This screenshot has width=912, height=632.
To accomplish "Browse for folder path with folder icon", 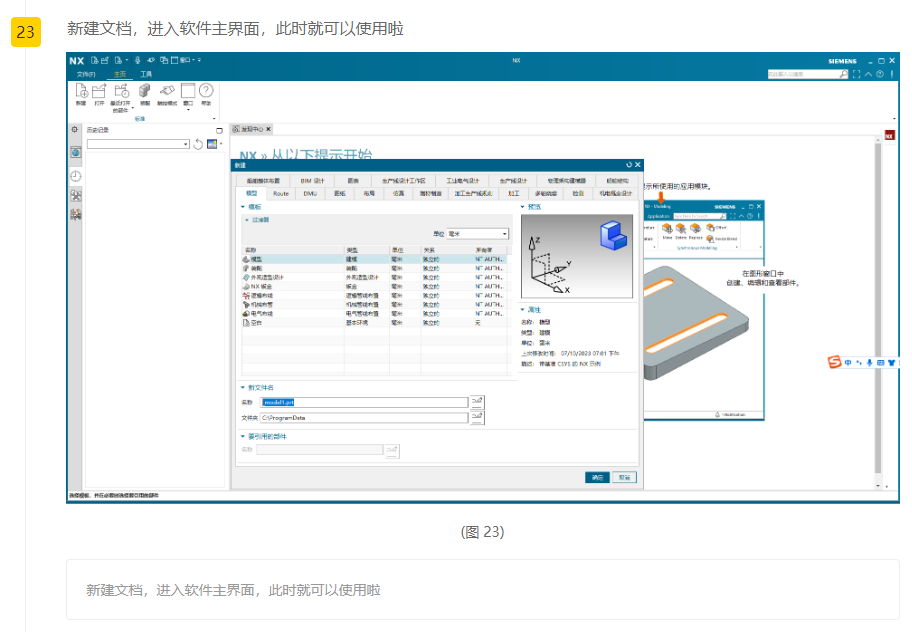I will [x=477, y=417].
